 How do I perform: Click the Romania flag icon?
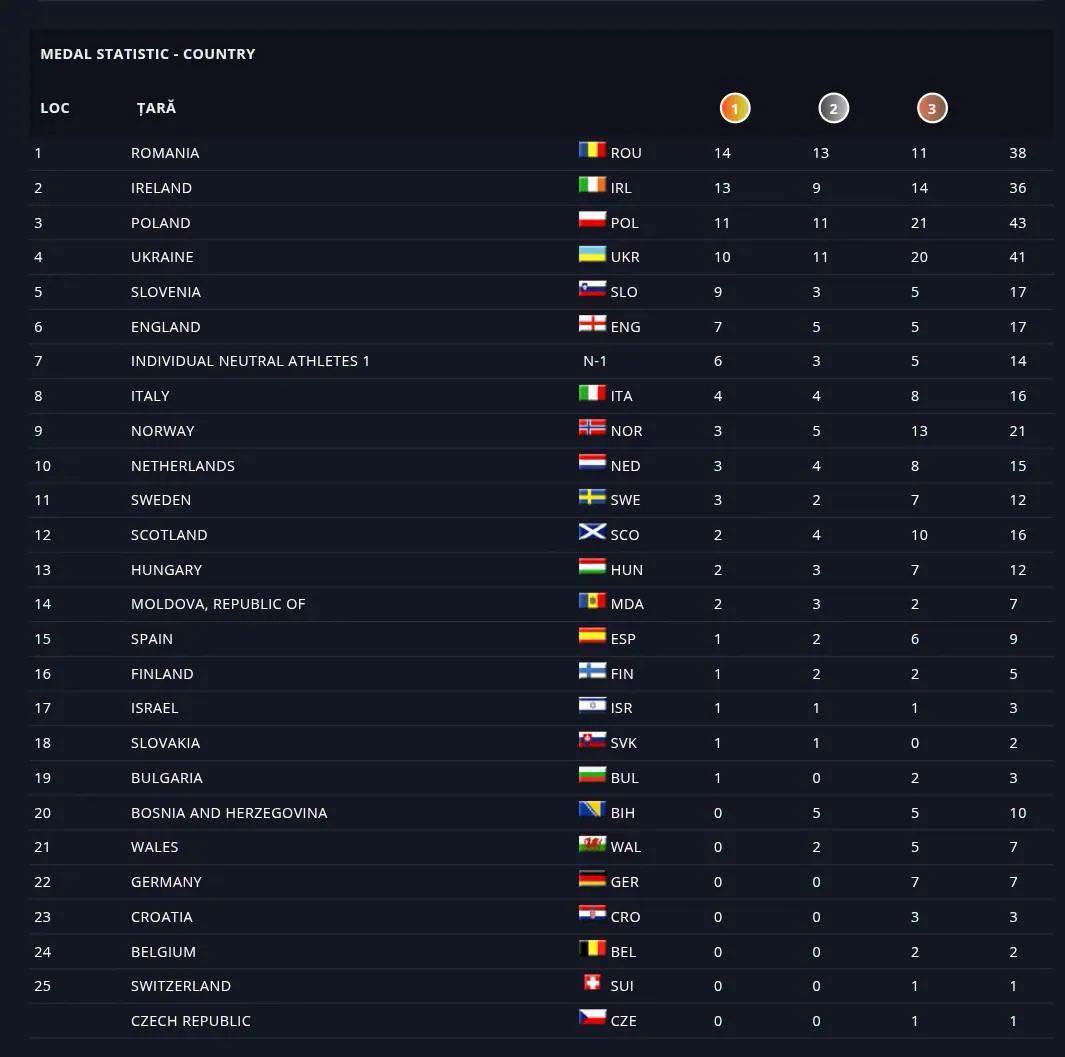click(x=592, y=151)
